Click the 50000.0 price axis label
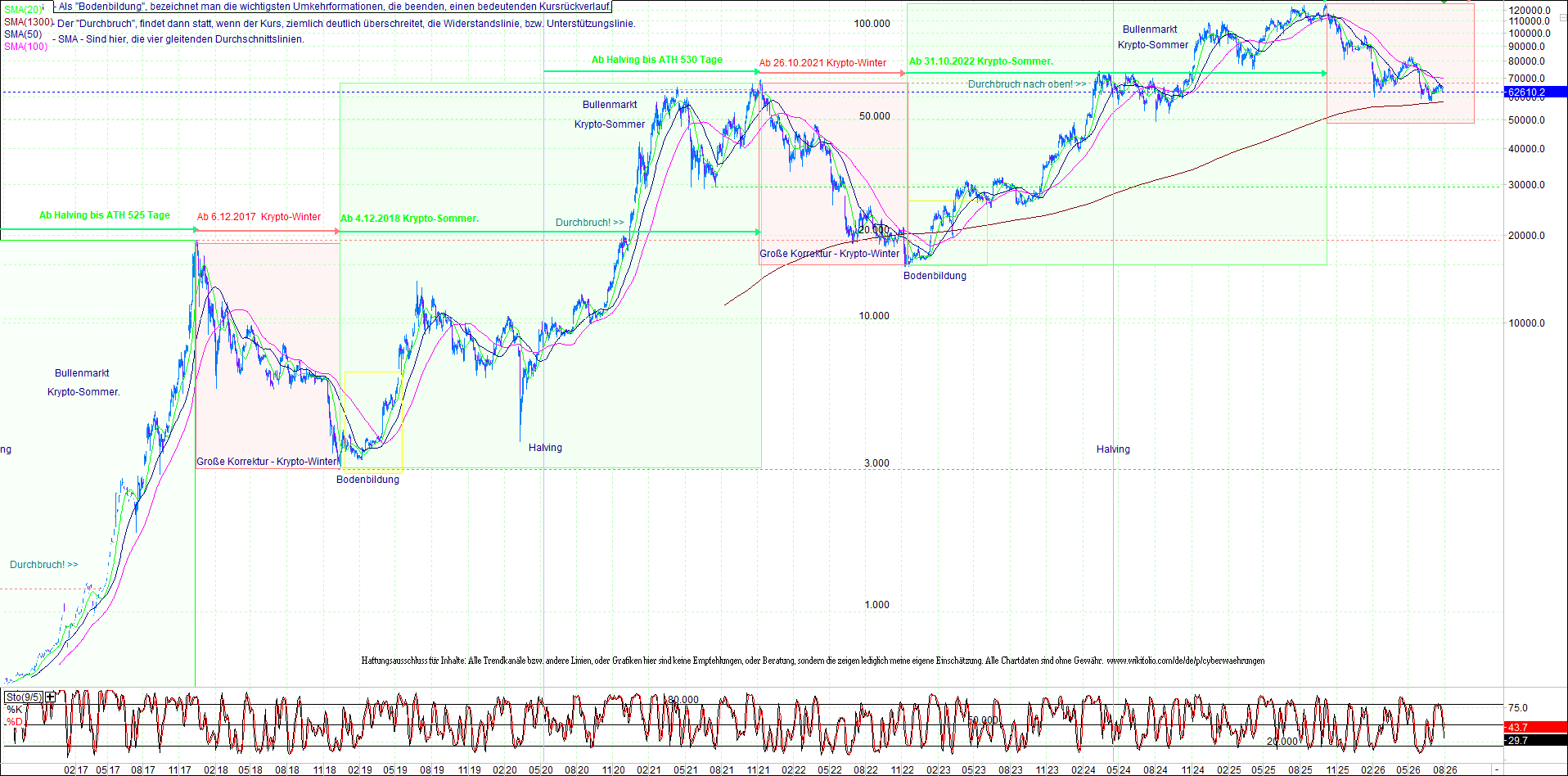This screenshot has height=776, width=1568. 1527,120
